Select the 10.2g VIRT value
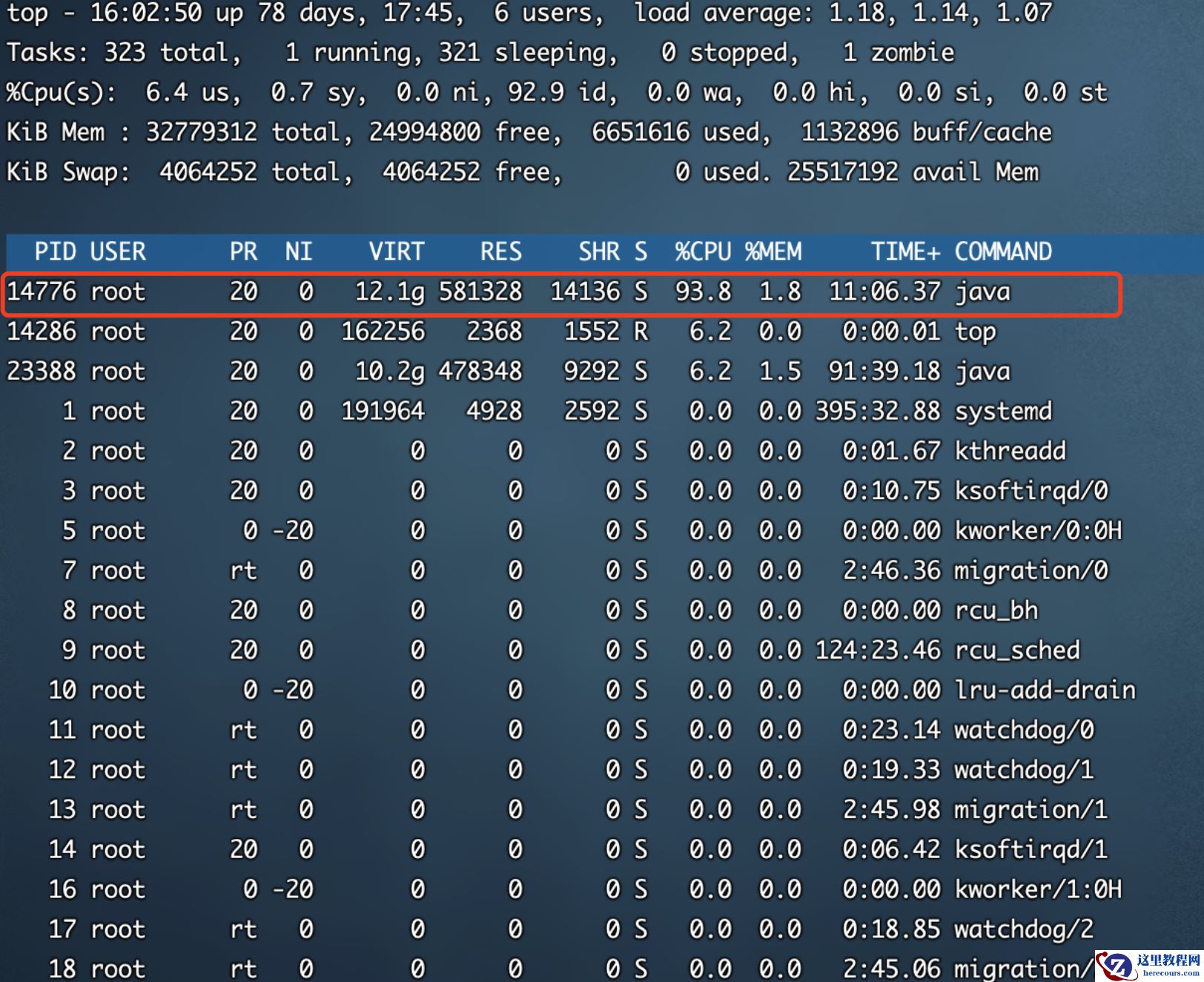 (390, 372)
